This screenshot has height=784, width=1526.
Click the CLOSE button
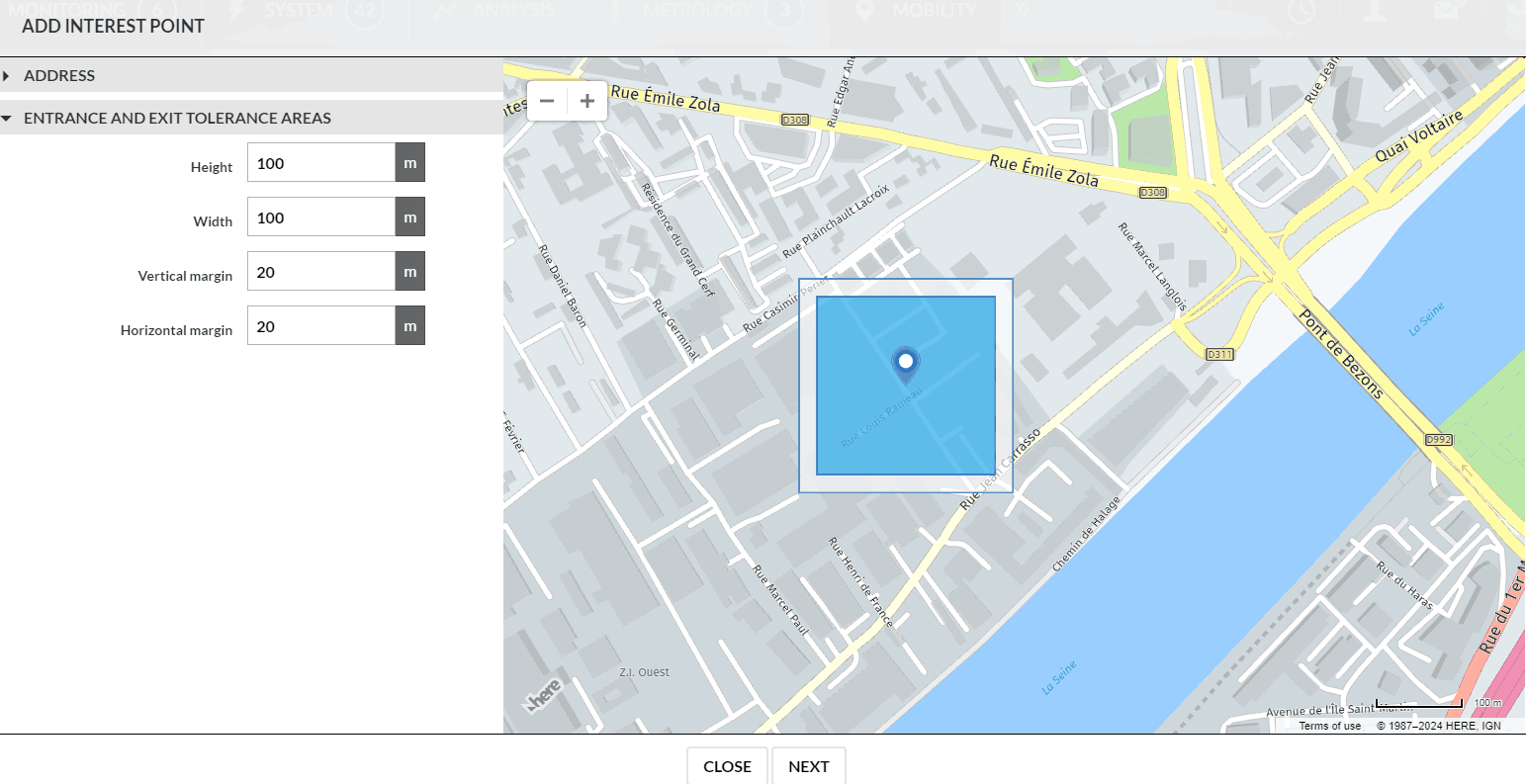(x=727, y=766)
